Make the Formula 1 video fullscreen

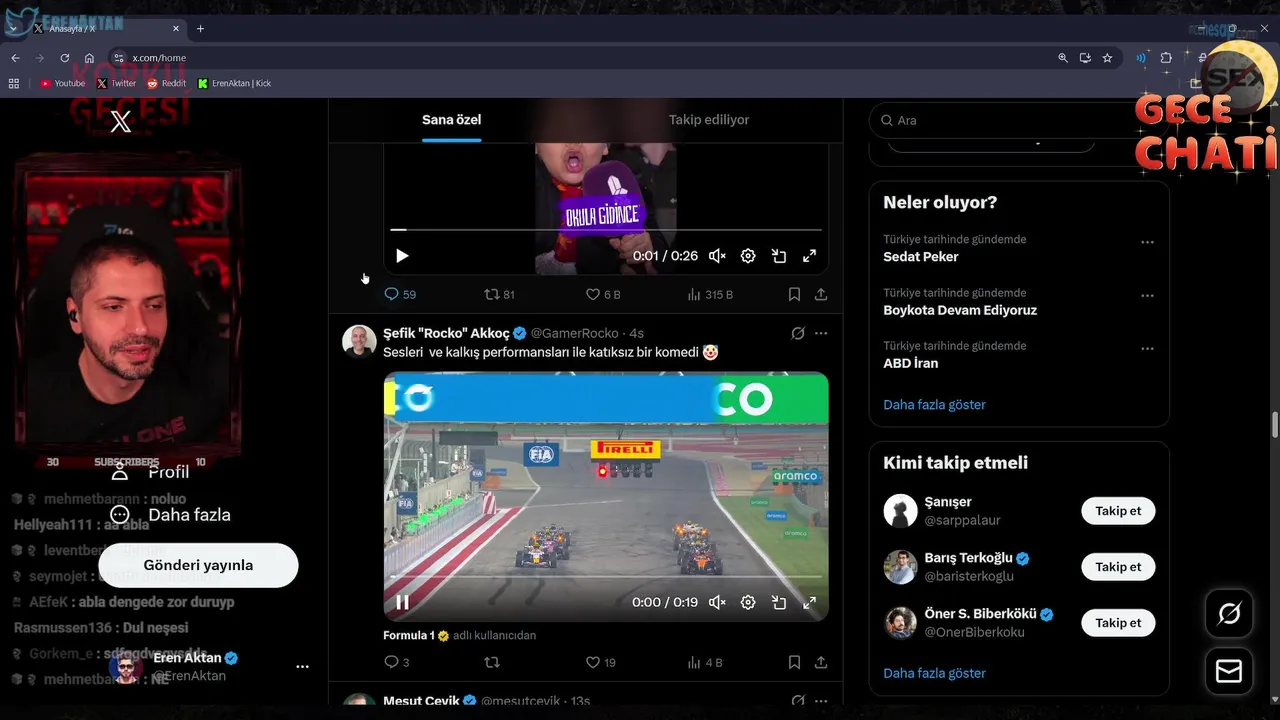click(810, 602)
